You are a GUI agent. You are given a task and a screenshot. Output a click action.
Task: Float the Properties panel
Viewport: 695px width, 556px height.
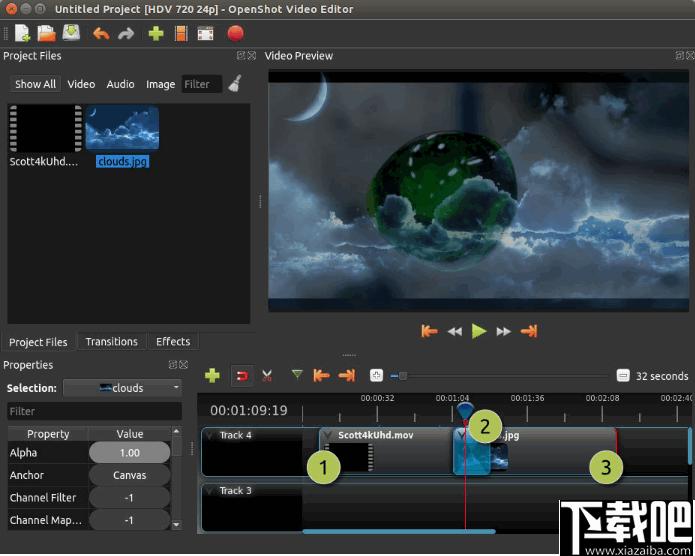(173, 364)
